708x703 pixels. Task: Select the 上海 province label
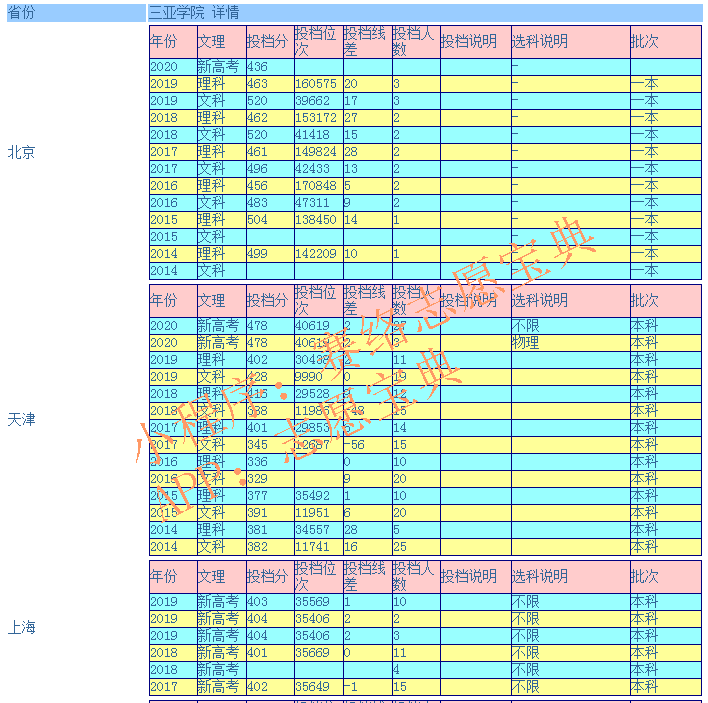pyautogui.click(x=21, y=627)
